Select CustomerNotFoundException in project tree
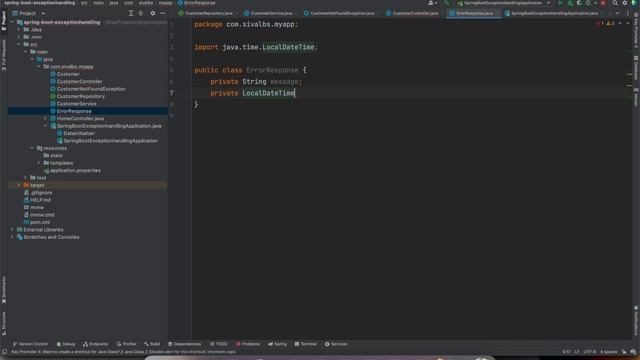 pos(91,89)
